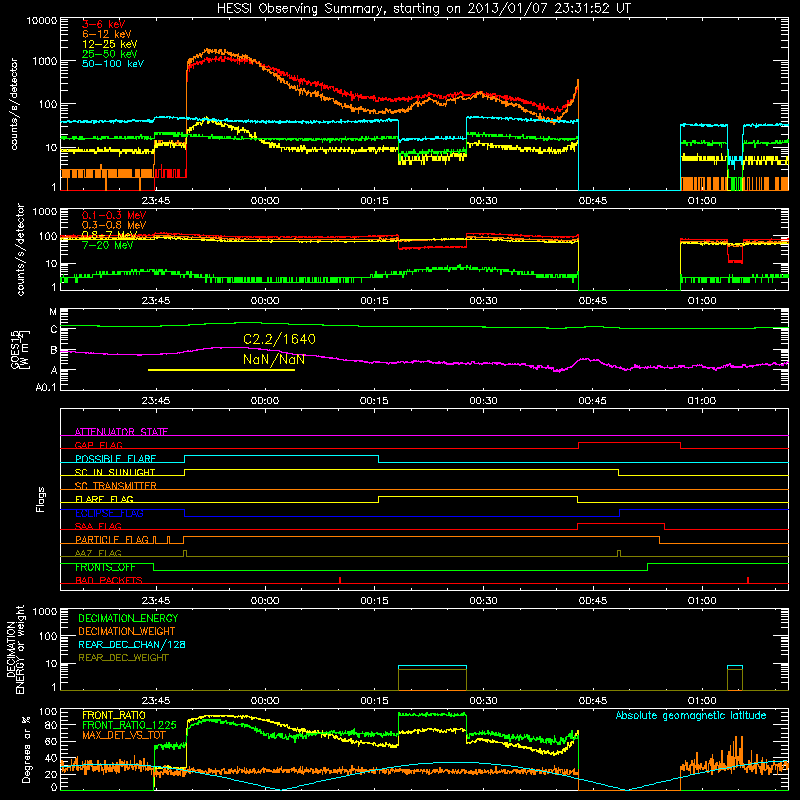Click the first BAD_PACKETS red tick marker
The width and height of the screenshot is (800, 800).
coord(340,580)
